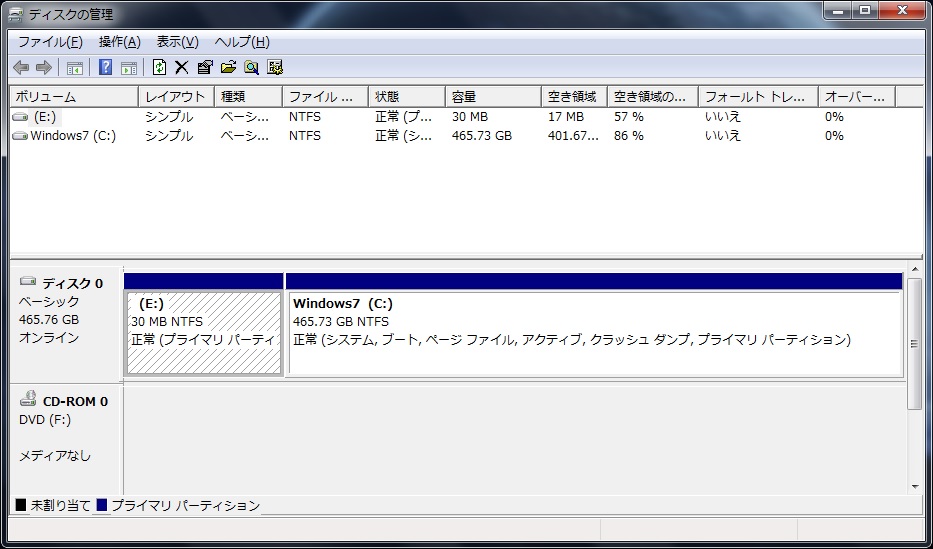Open the ファイル(F) menu
The width and height of the screenshot is (933, 549).
point(50,42)
